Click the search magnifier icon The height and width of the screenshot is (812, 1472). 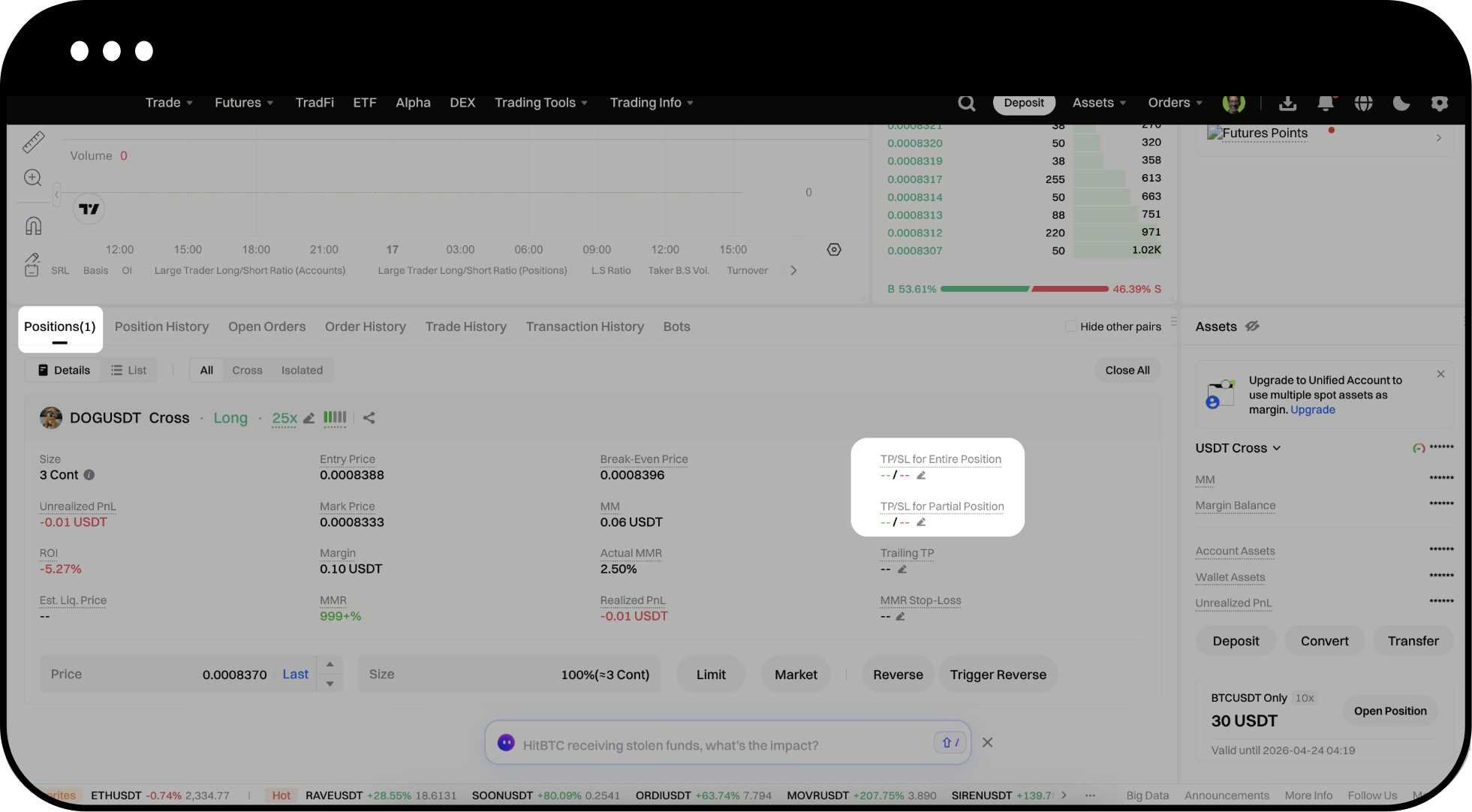[966, 103]
